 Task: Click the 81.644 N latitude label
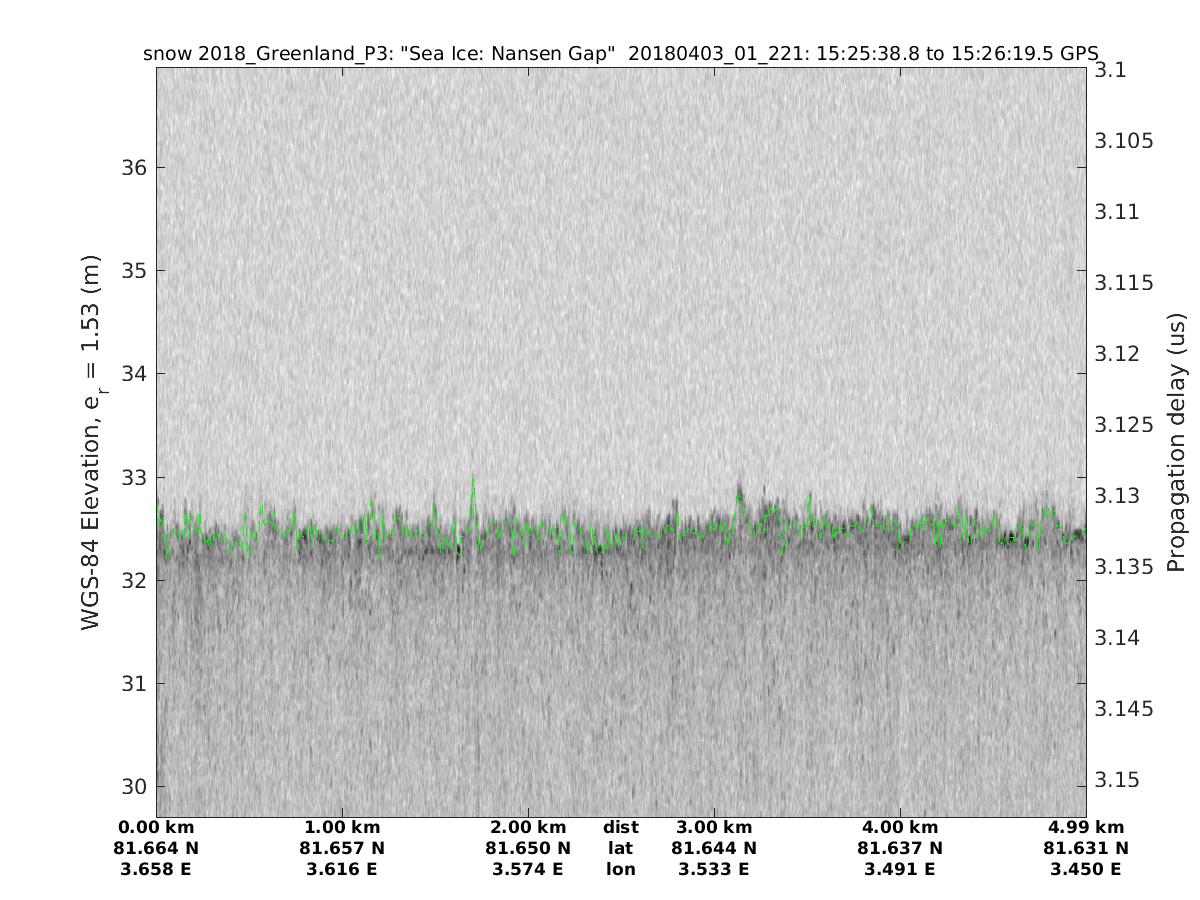714,848
